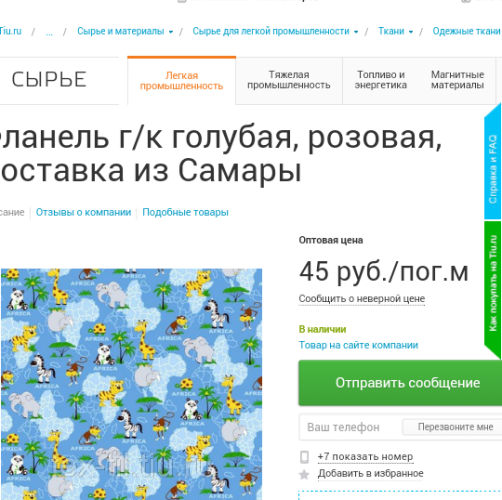Screen dimensions: 502x500
Task: Open the Africa animals fabric image
Action: click(131, 384)
